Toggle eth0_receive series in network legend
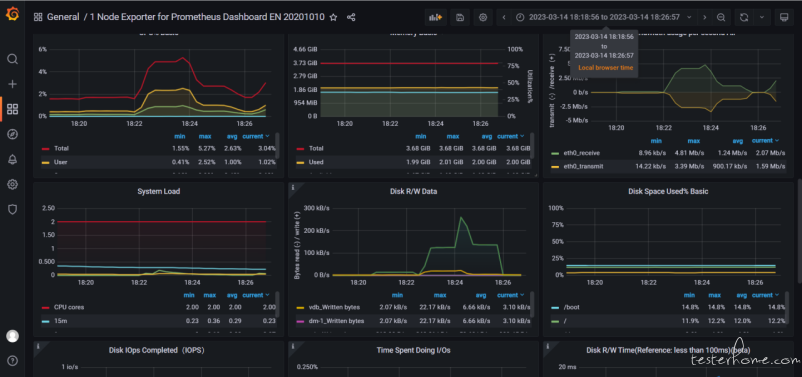 pyautogui.click(x=583, y=152)
